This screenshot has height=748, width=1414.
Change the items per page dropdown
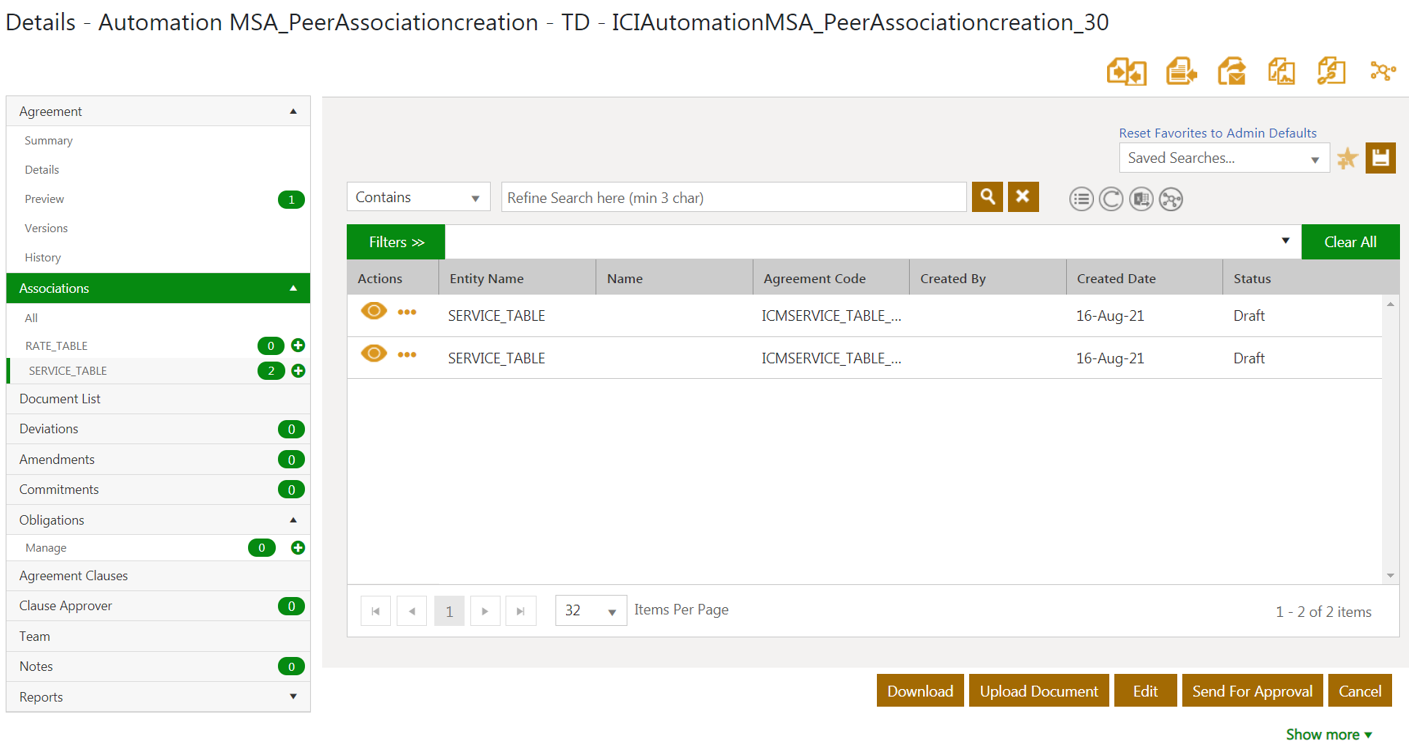pos(590,610)
